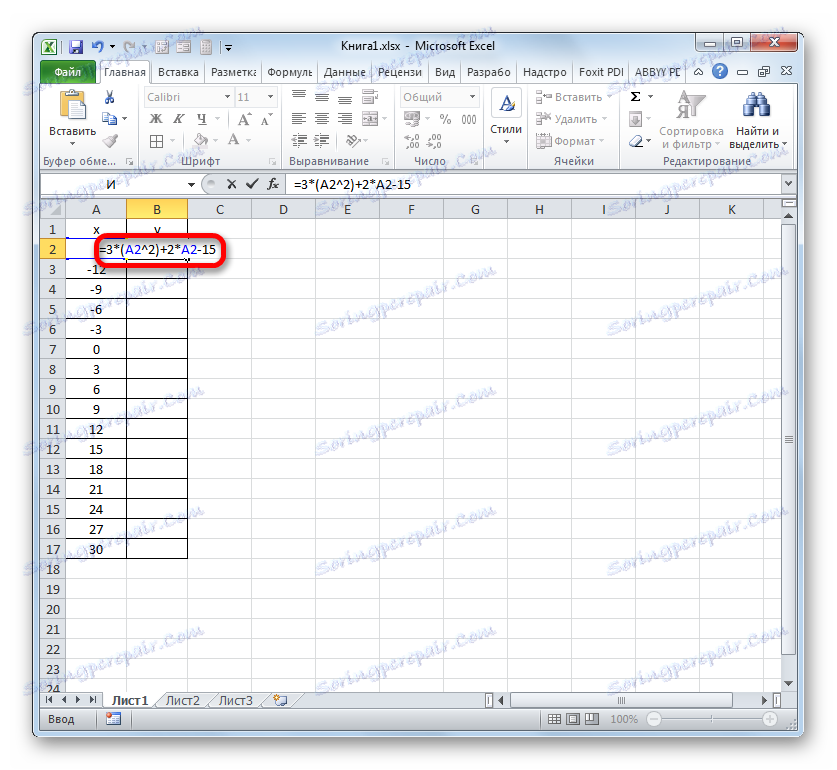Cancel formula entry with X

[x=231, y=184]
